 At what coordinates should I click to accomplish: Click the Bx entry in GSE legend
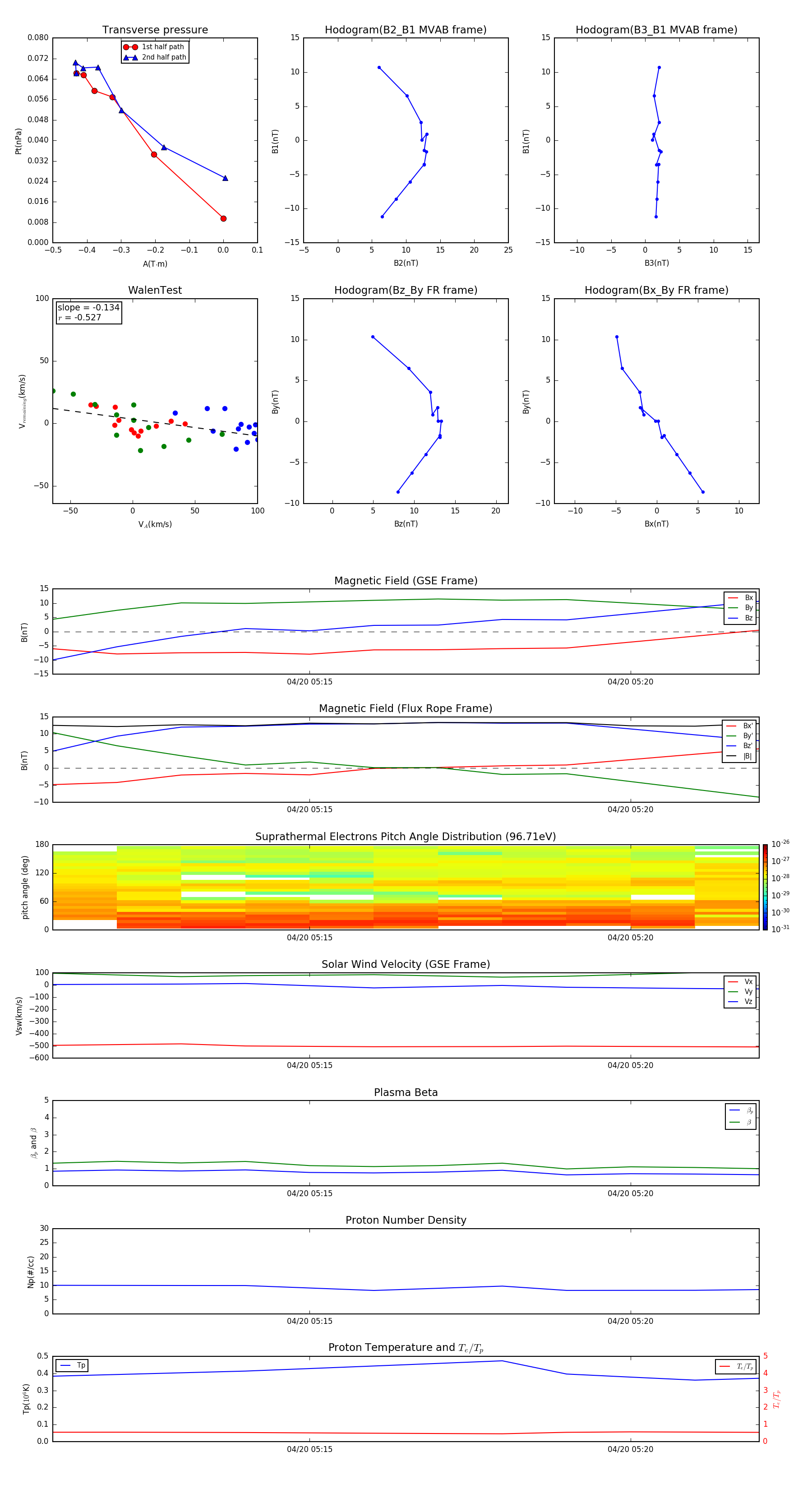(x=740, y=598)
